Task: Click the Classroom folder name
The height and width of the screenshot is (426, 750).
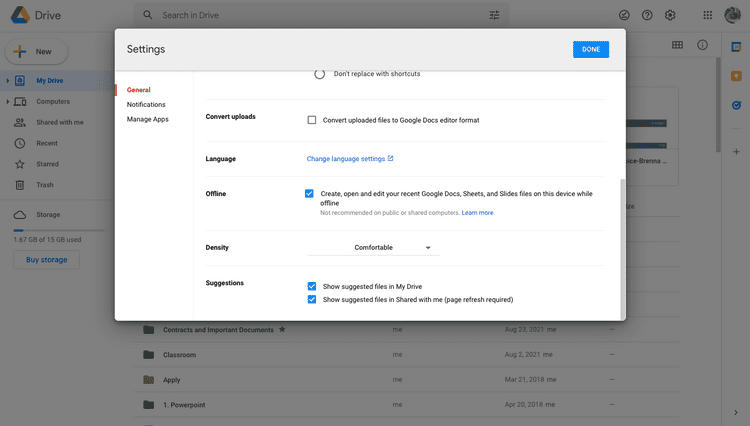Action: coord(179,355)
